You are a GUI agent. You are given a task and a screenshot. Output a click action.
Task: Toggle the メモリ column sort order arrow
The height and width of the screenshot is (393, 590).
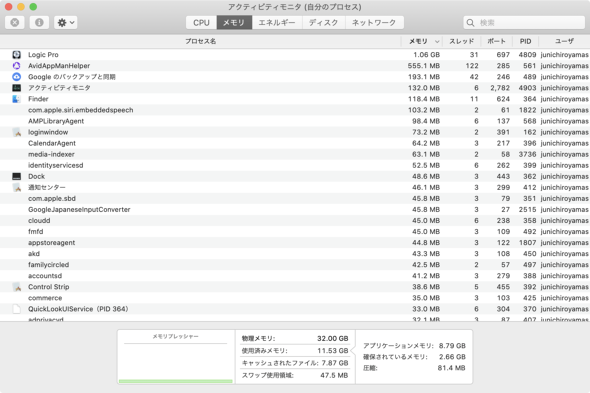pos(437,41)
